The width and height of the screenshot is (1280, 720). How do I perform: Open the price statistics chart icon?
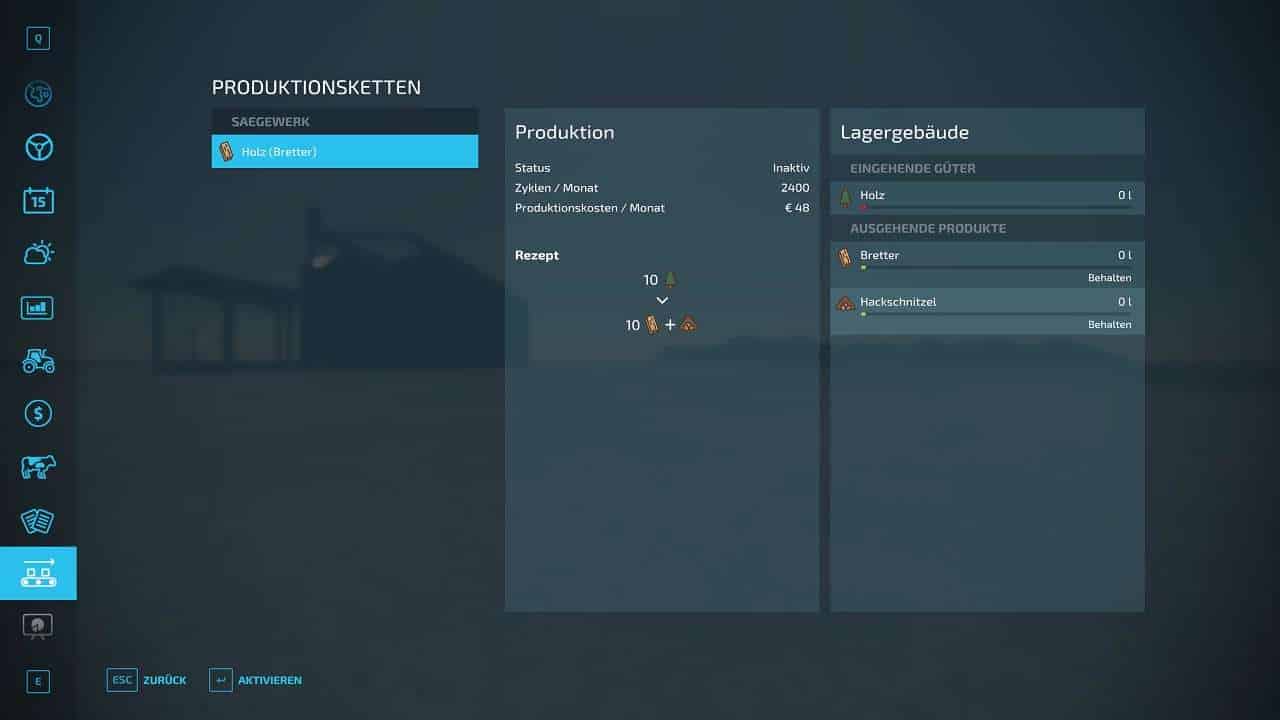pos(38,307)
